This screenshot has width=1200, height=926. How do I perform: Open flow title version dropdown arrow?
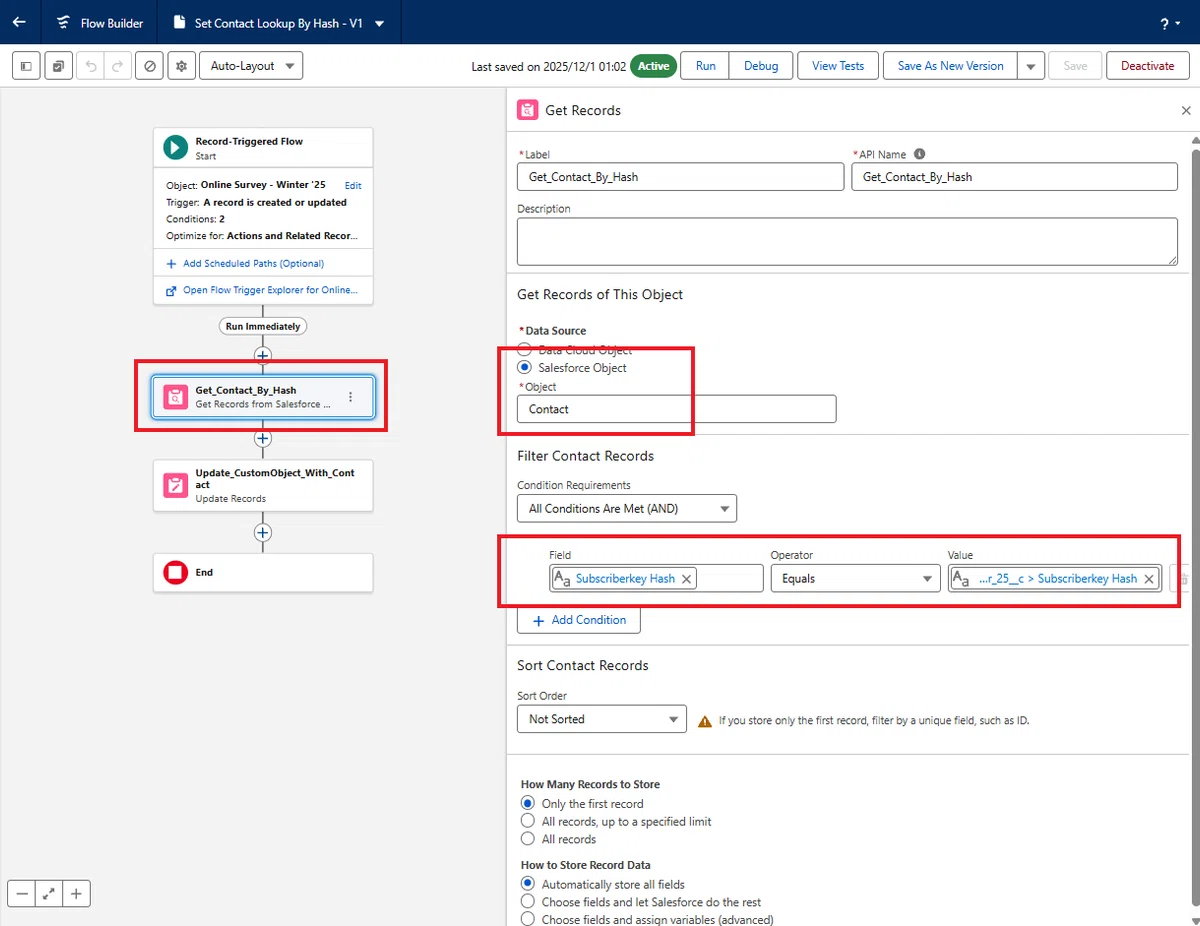(379, 24)
